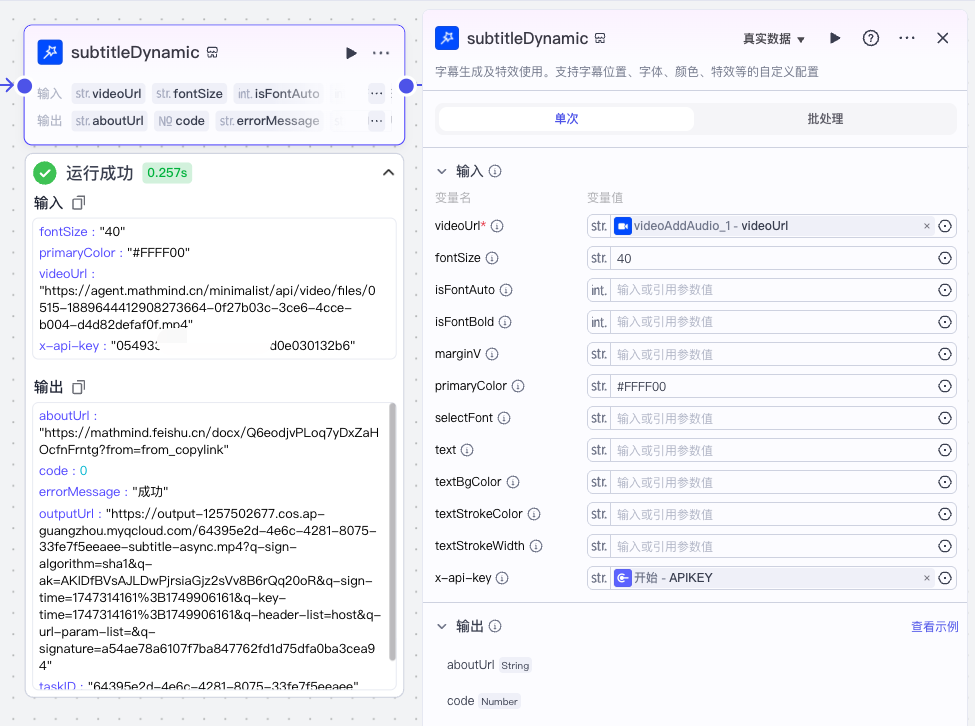Click the text parameter input field

[x=772, y=451]
